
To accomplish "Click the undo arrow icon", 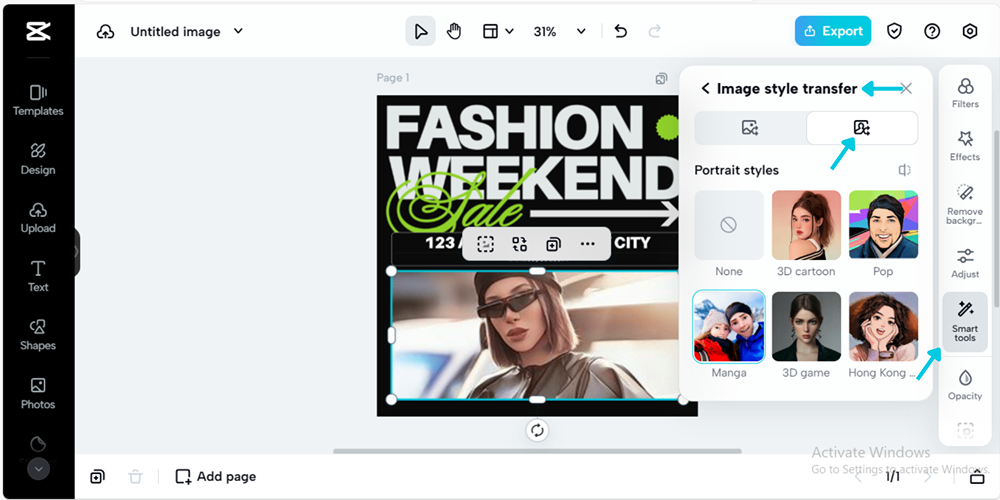I will click(x=620, y=31).
